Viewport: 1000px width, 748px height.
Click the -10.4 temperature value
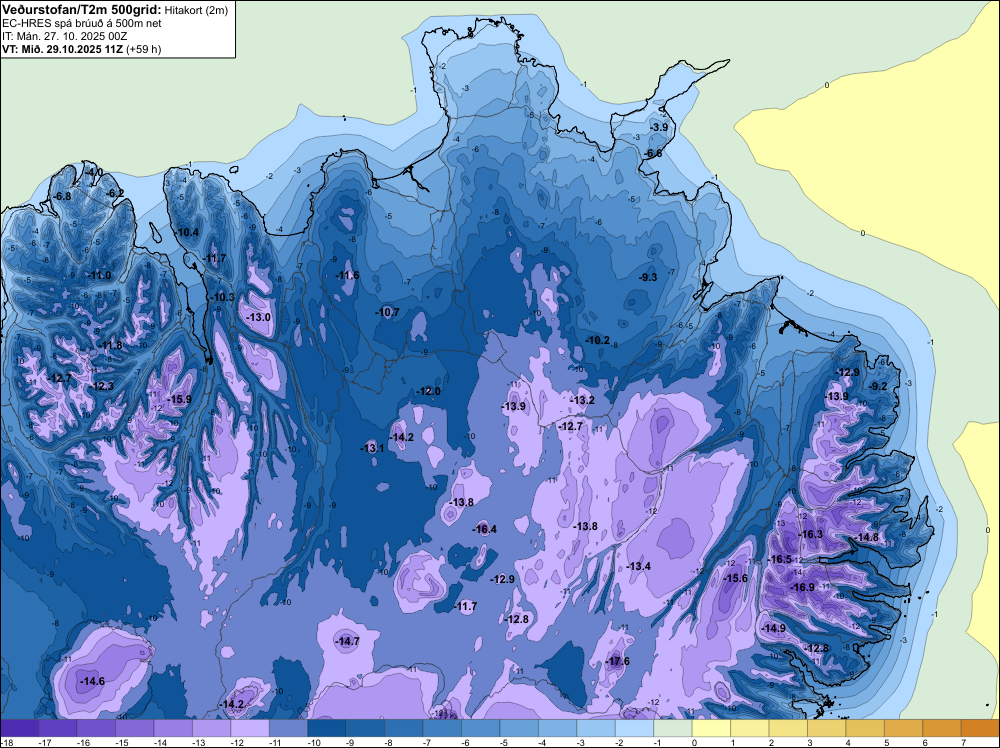(x=187, y=233)
